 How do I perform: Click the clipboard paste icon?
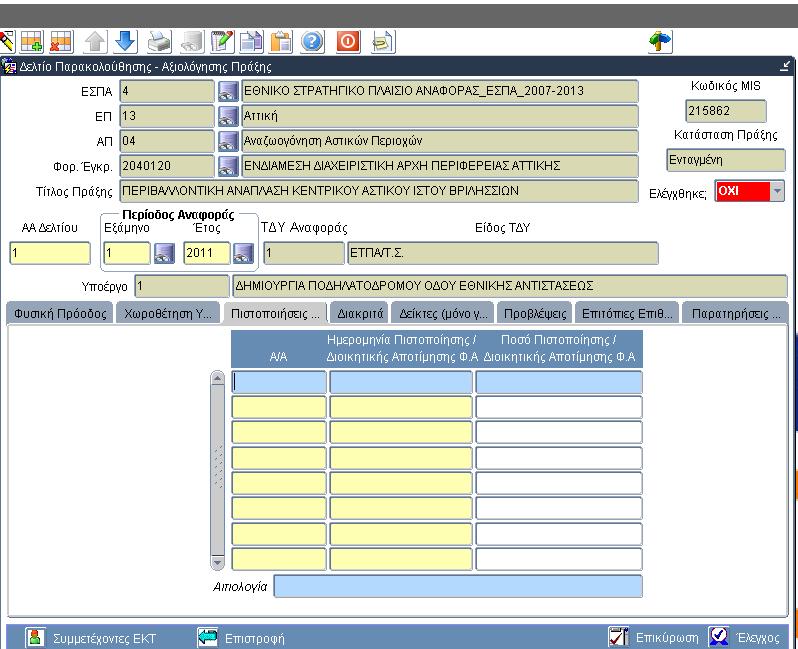[x=281, y=41]
